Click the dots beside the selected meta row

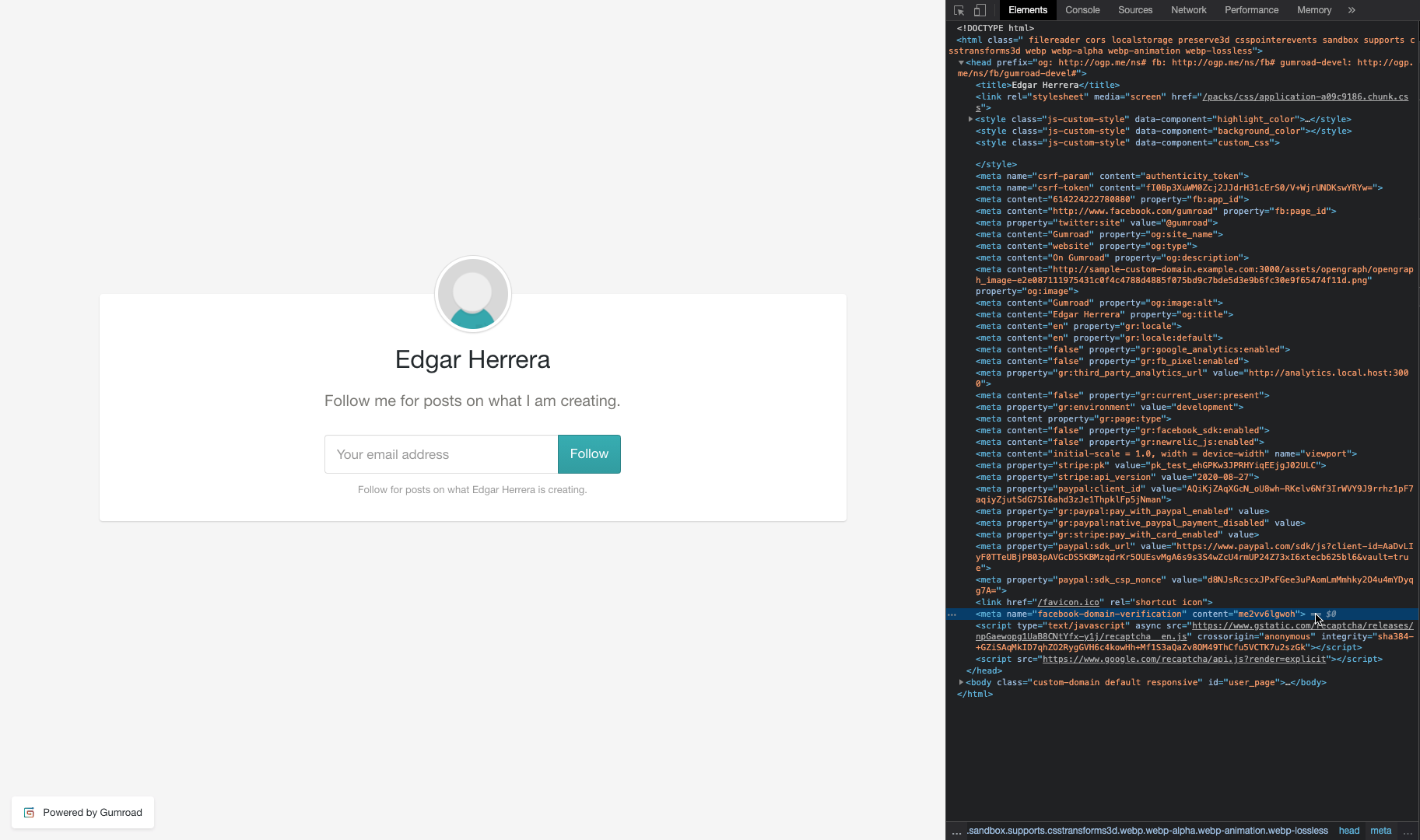coord(952,614)
